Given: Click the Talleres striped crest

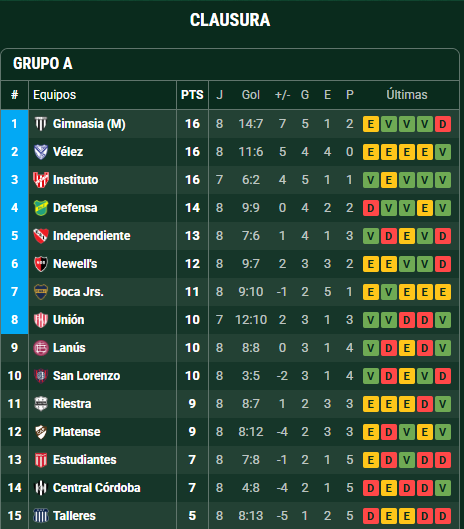Looking at the screenshot, I should (41, 516).
